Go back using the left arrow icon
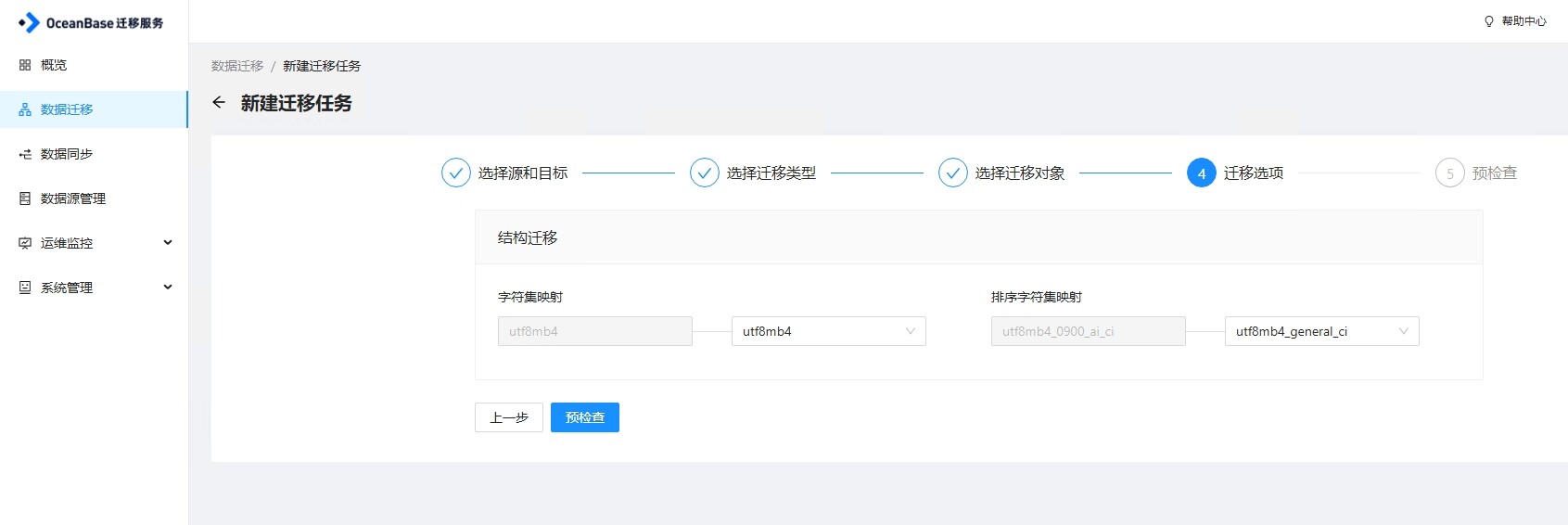The width and height of the screenshot is (1568, 525). point(219,103)
